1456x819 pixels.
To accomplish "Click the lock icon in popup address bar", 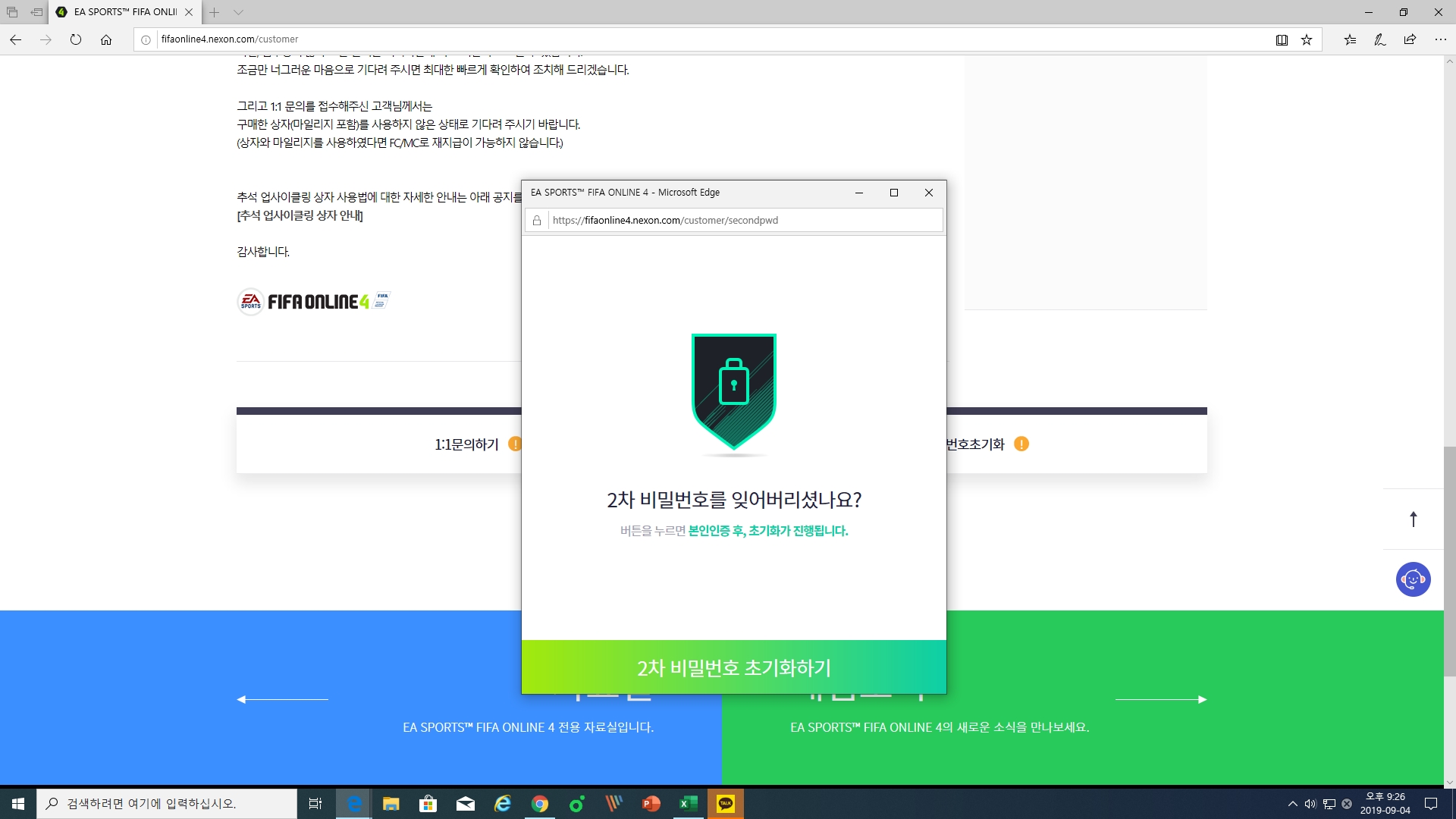I will [x=537, y=220].
